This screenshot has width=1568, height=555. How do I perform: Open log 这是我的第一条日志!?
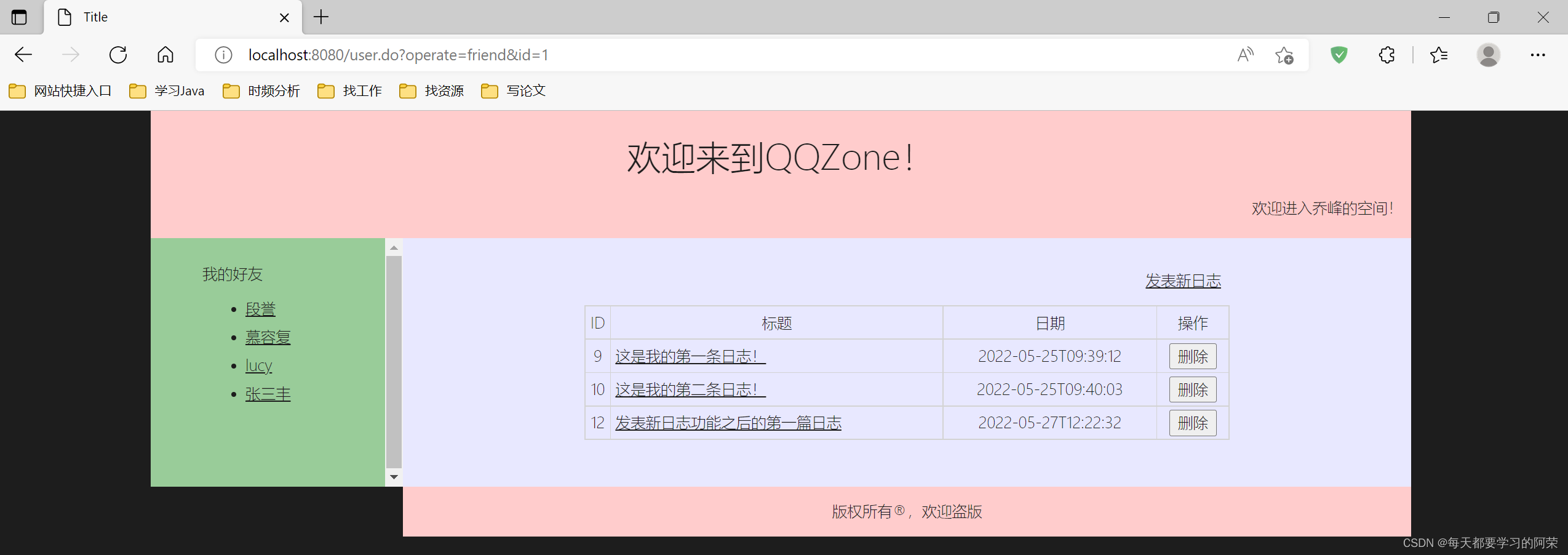tap(690, 356)
